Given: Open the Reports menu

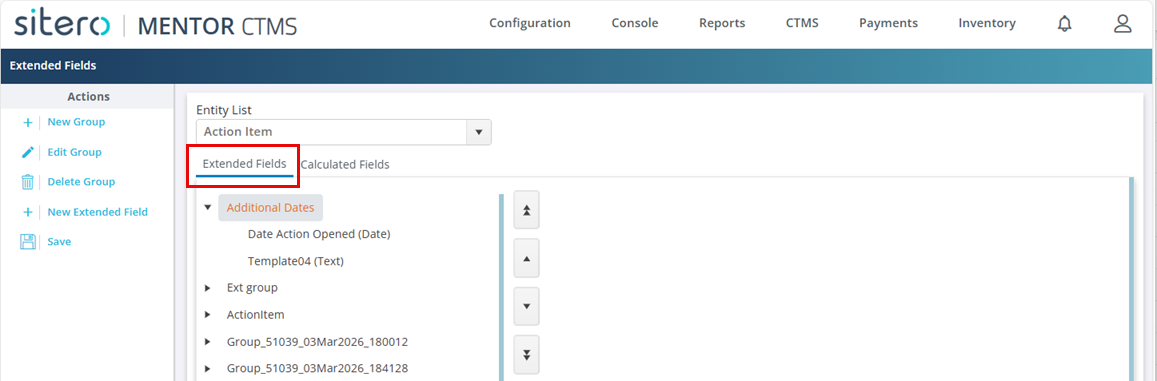Looking at the screenshot, I should coord(722,24).
